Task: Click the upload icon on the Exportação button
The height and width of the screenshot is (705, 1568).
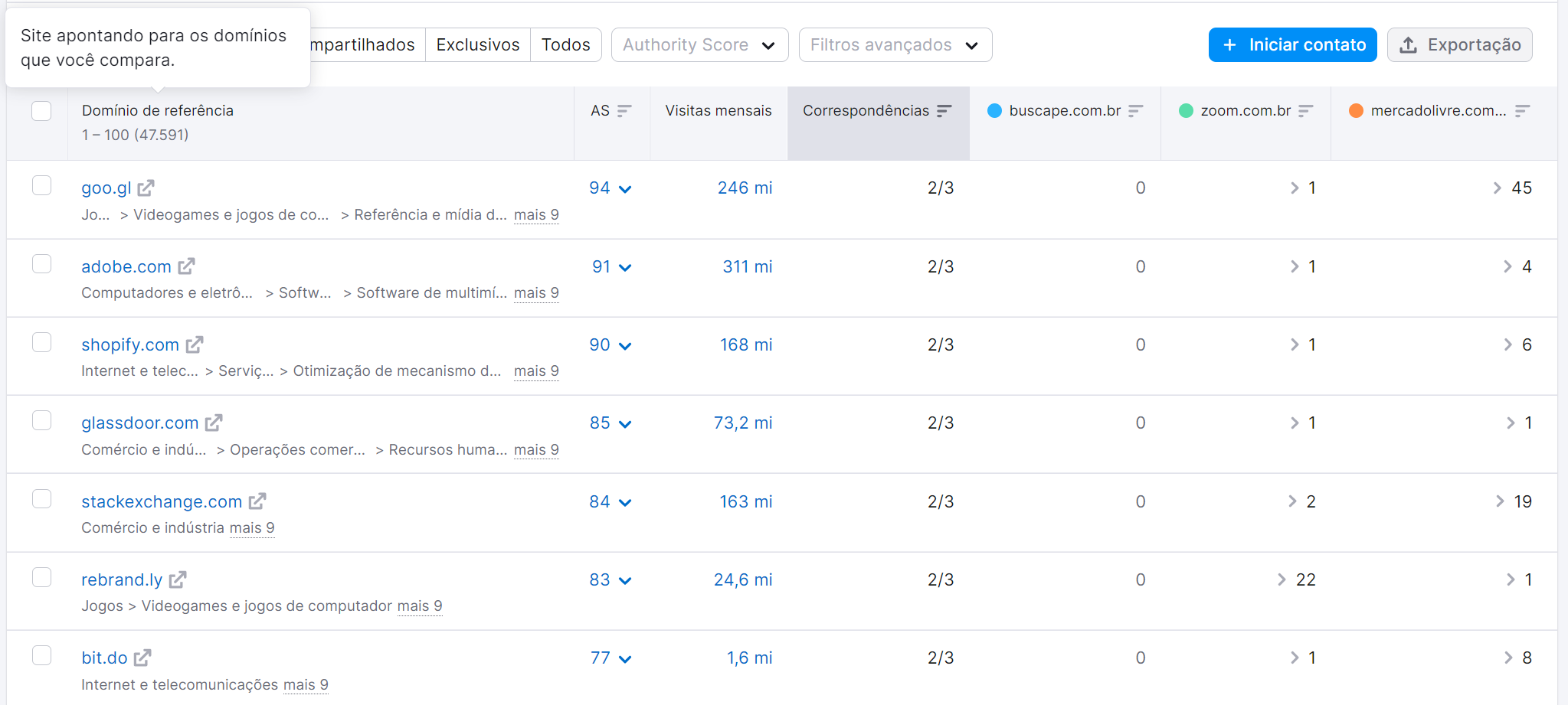Action: click(1408, 44)
